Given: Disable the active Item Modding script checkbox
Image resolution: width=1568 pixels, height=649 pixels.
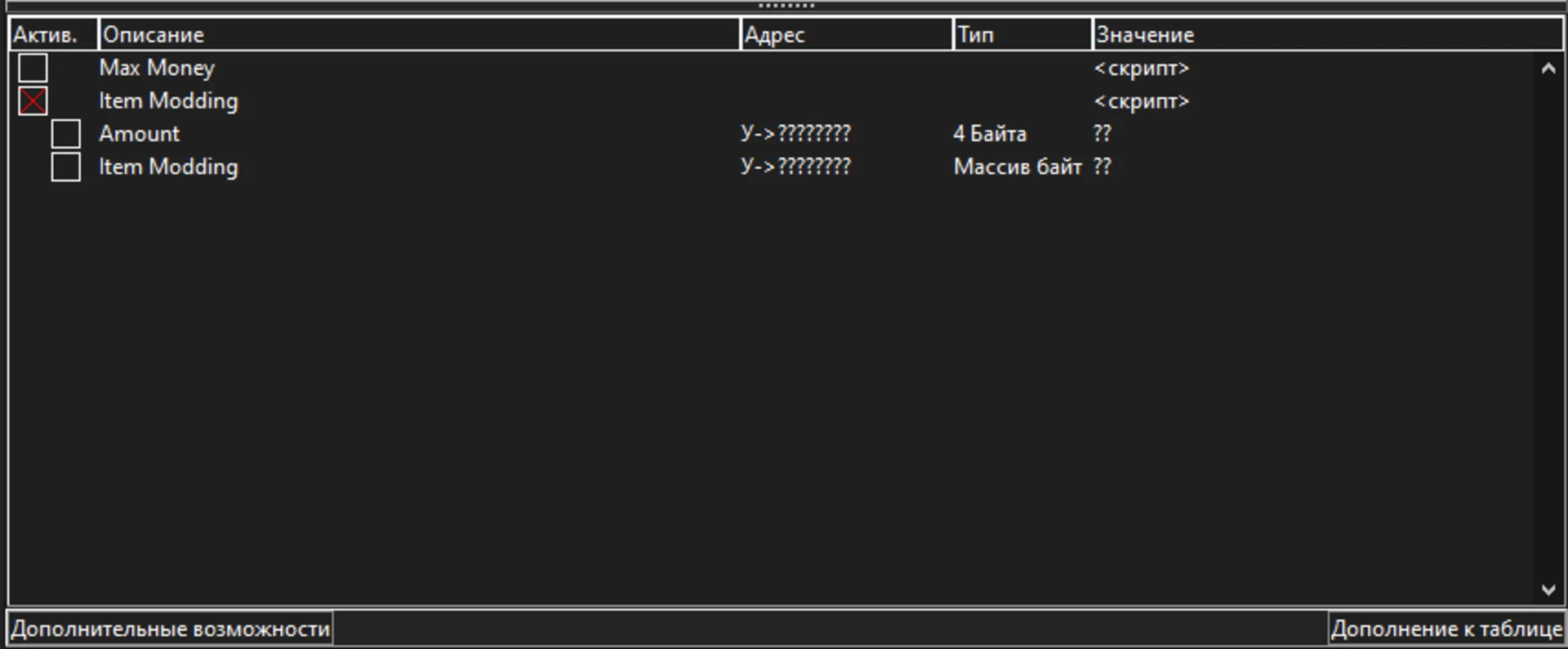Looking at the screenshot, I should pos(33,101).
